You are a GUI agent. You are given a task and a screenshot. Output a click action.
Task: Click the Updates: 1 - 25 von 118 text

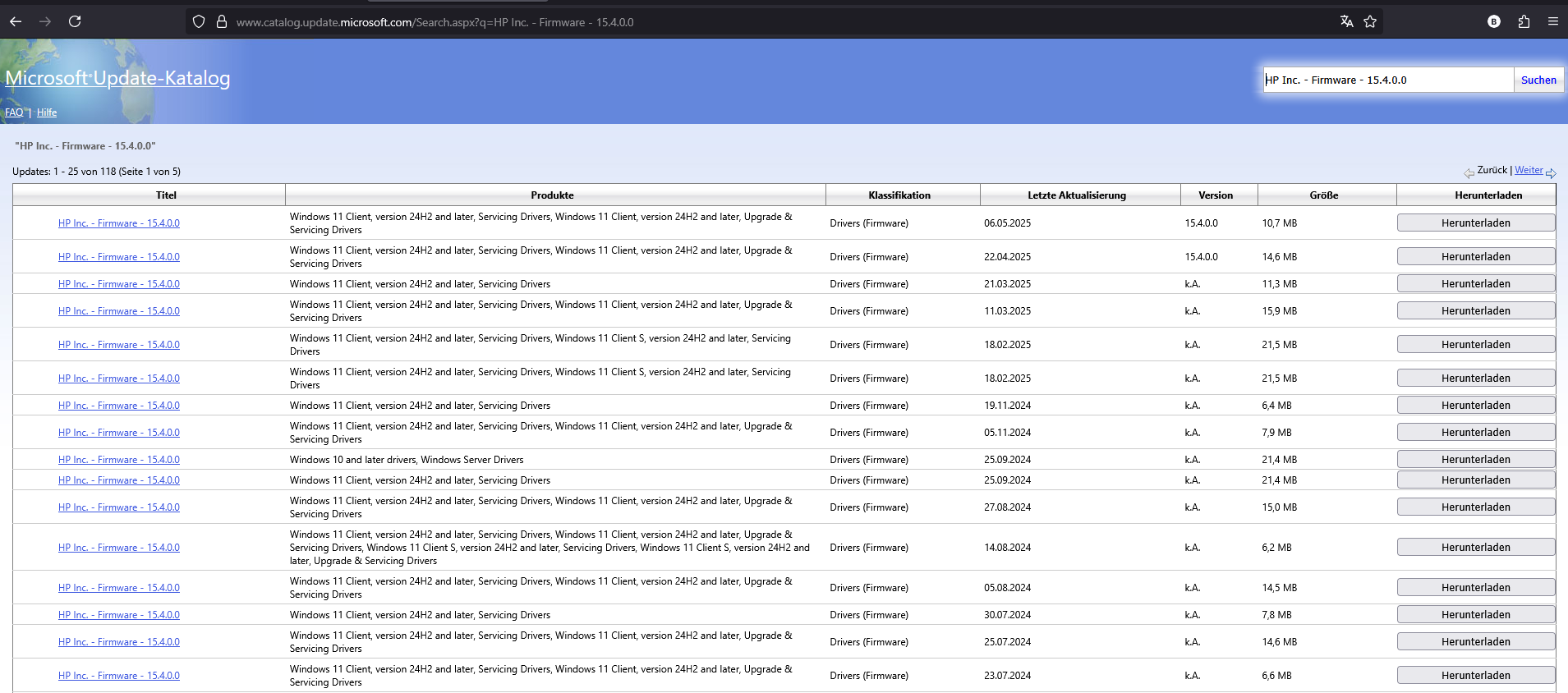point(96,172)
